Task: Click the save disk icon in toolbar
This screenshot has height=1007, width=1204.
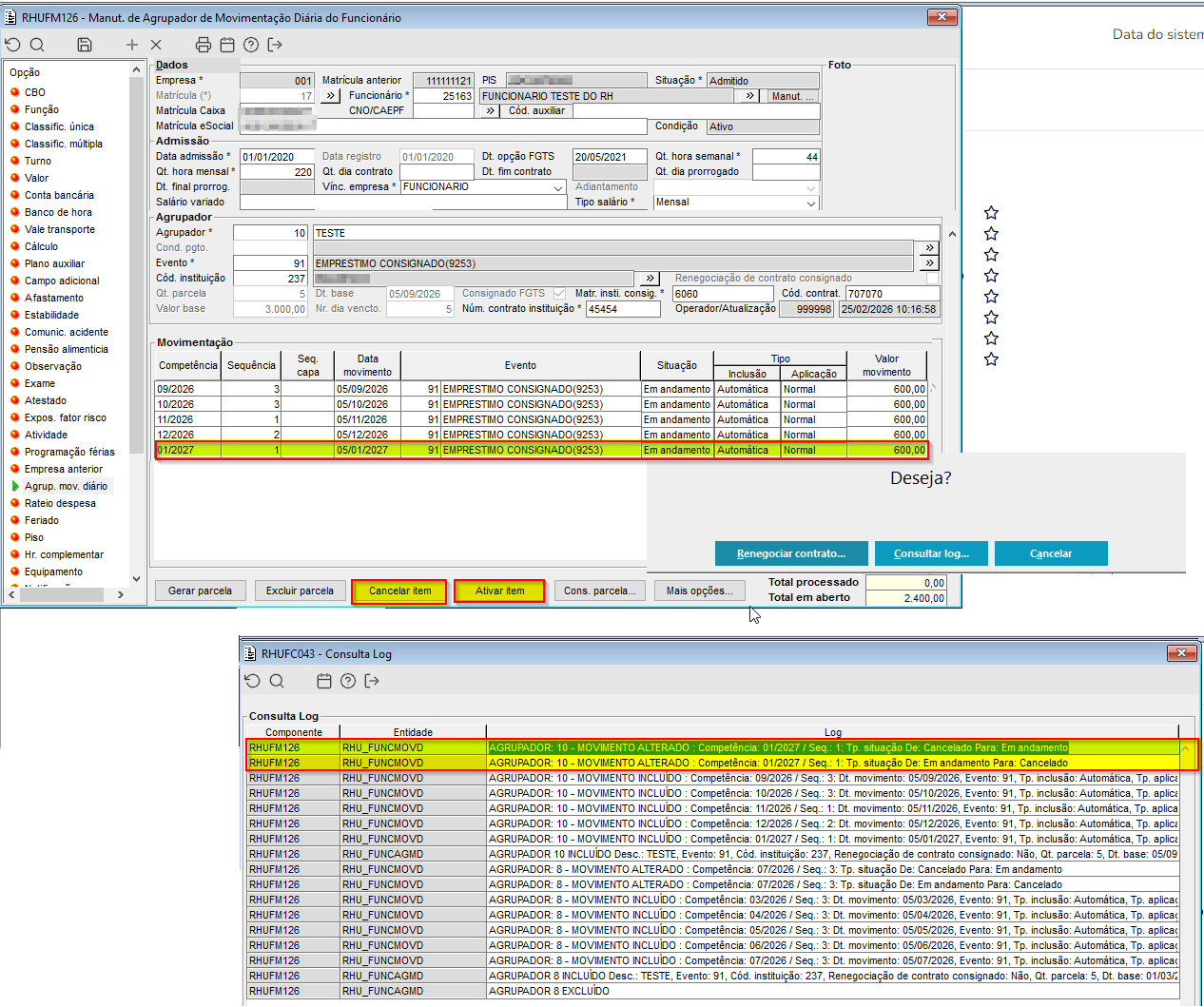Action: tap(85, 45)
